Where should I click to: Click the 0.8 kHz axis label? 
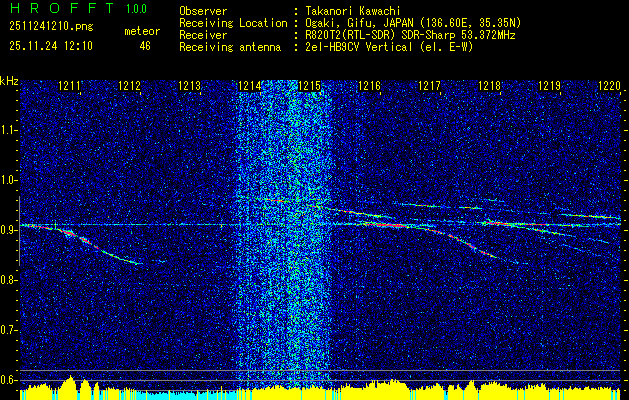9,280
